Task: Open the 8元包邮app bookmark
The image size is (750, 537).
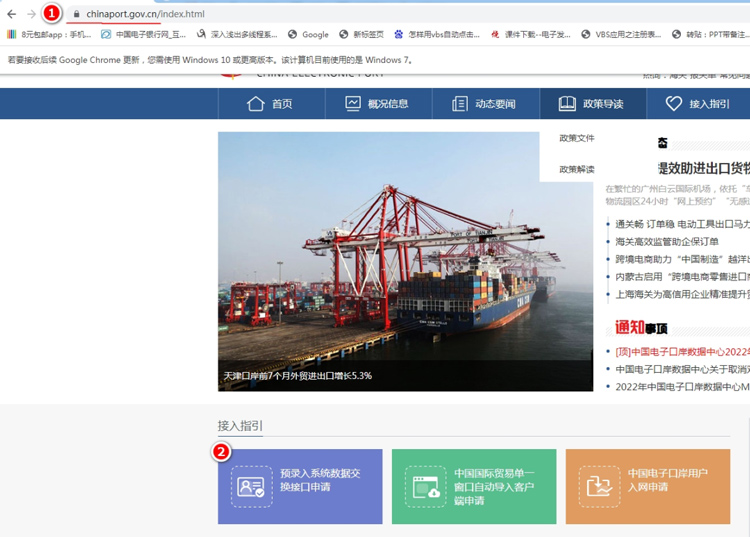Action: click(x=49, y=34)
